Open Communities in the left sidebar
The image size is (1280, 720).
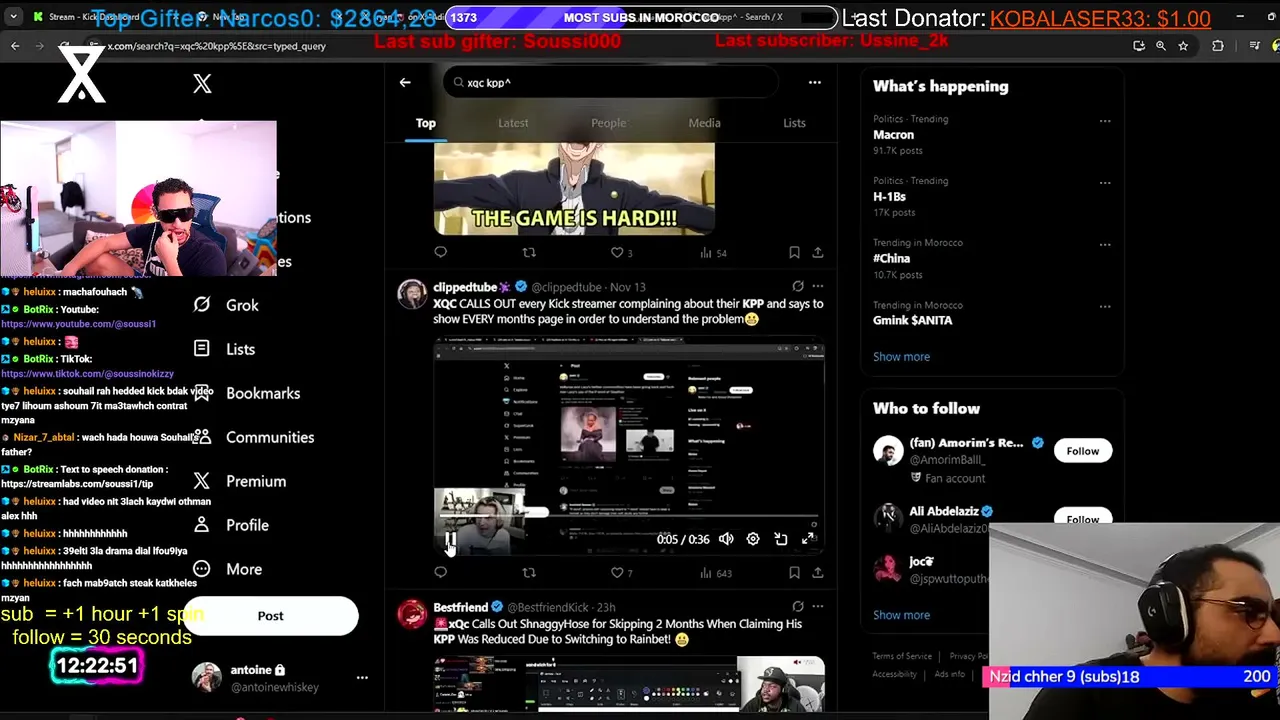pos(253,437)
